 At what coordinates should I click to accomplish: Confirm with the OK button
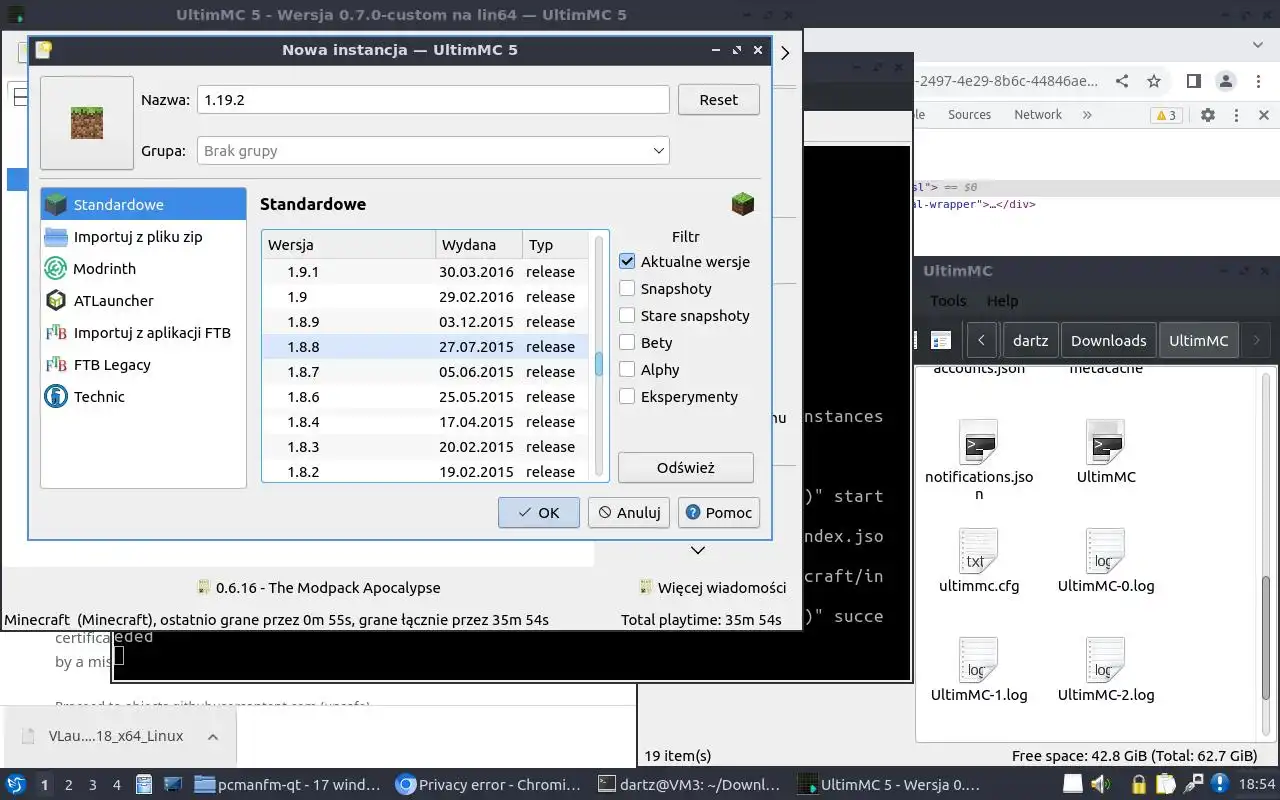pyautogui.click(x=538, y=513)
